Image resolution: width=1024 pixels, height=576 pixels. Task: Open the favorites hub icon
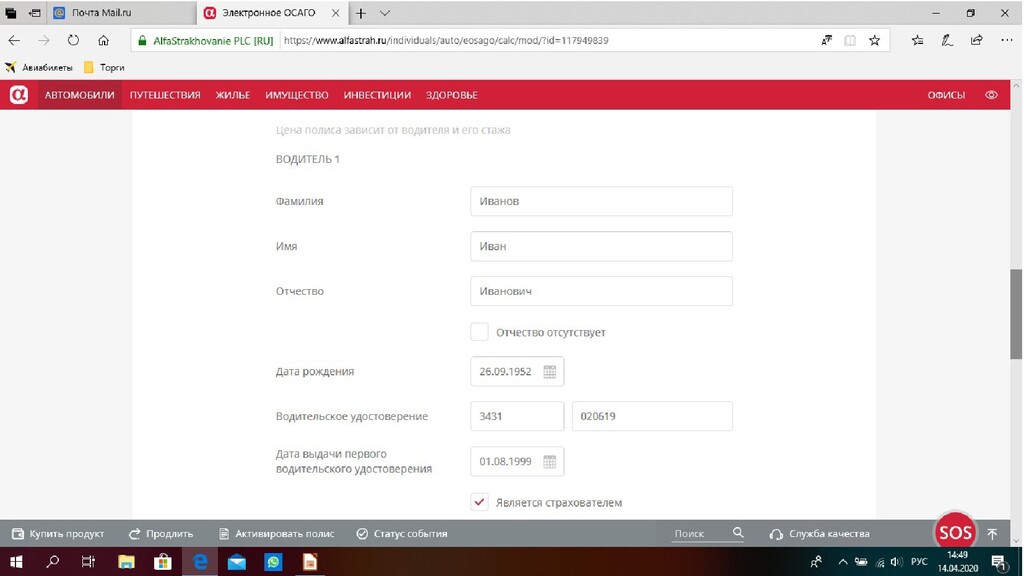(918, 40)
